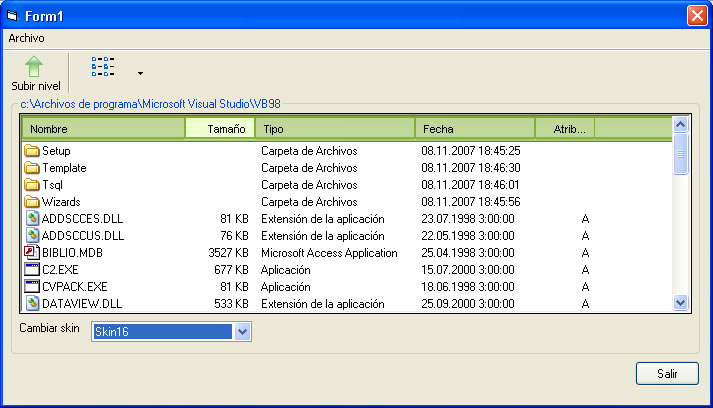Screen dimensions: 713x408
Task: Select the Setup folder icon
Action: point(31,151)
